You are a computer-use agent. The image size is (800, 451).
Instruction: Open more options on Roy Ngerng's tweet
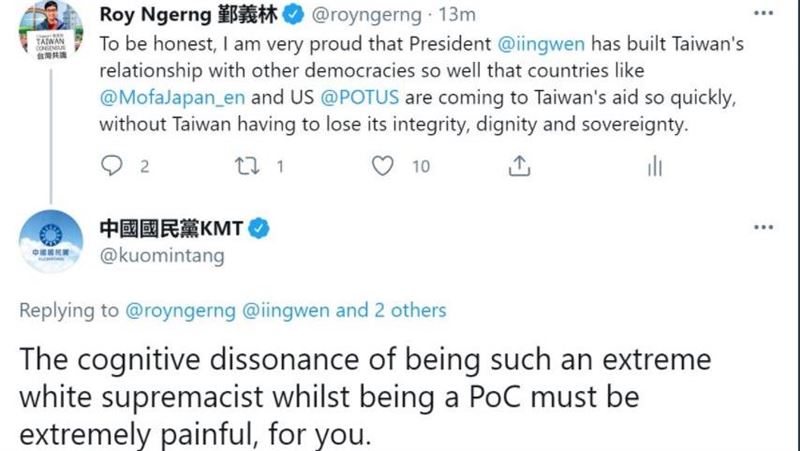pyautogui.click(x=763, y=14)
